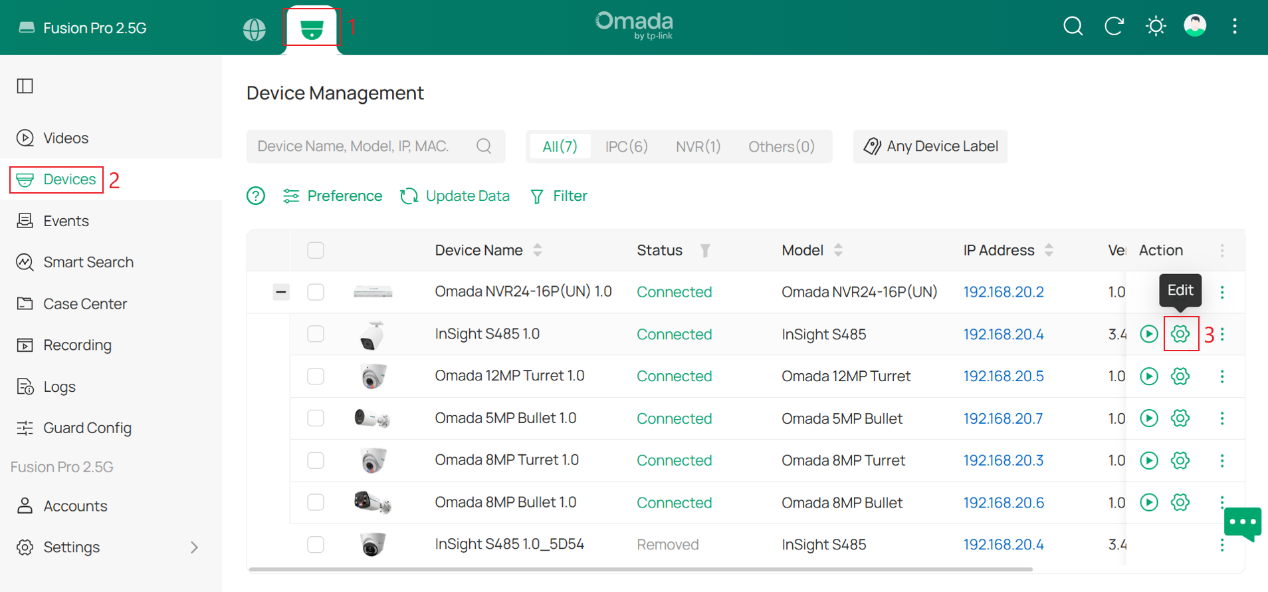Sort by Device Name column
Viewport: 1268px width, 592px height.
(537, 250)
